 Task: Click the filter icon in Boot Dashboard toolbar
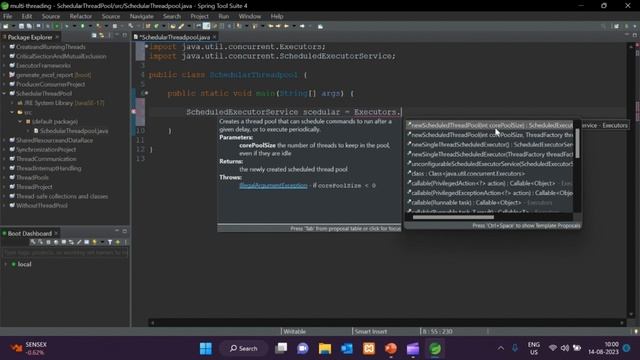pos(110,242)
